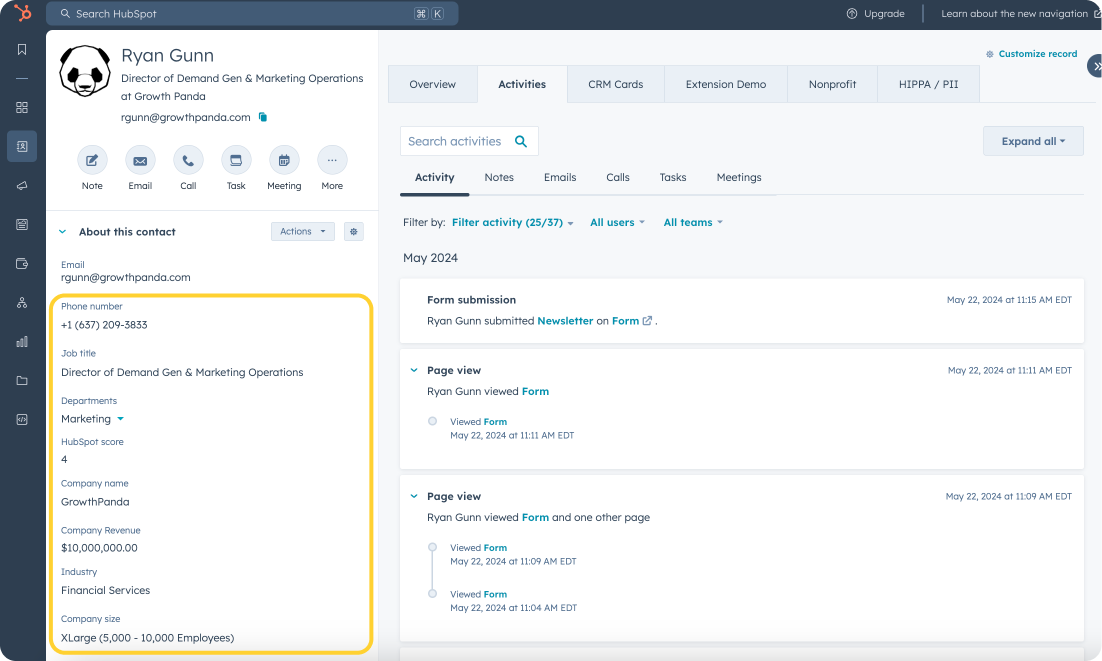Open the Automations workflow icon in the sidebar
The height and width of the screenshot is (661, 1102).
click(x=22, y=301)
